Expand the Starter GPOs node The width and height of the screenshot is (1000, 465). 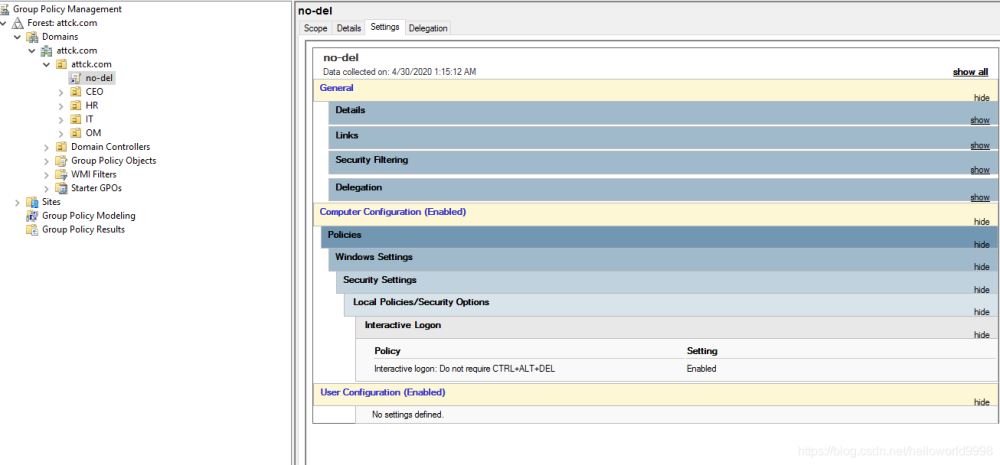coord(46,188)
